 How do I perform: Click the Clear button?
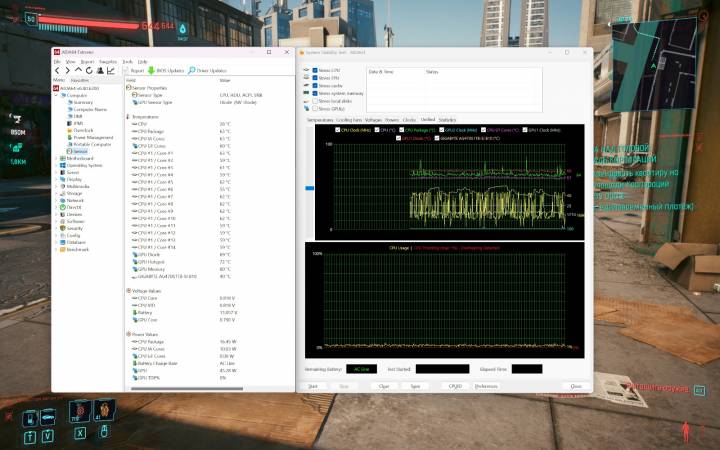click(384, 386)
